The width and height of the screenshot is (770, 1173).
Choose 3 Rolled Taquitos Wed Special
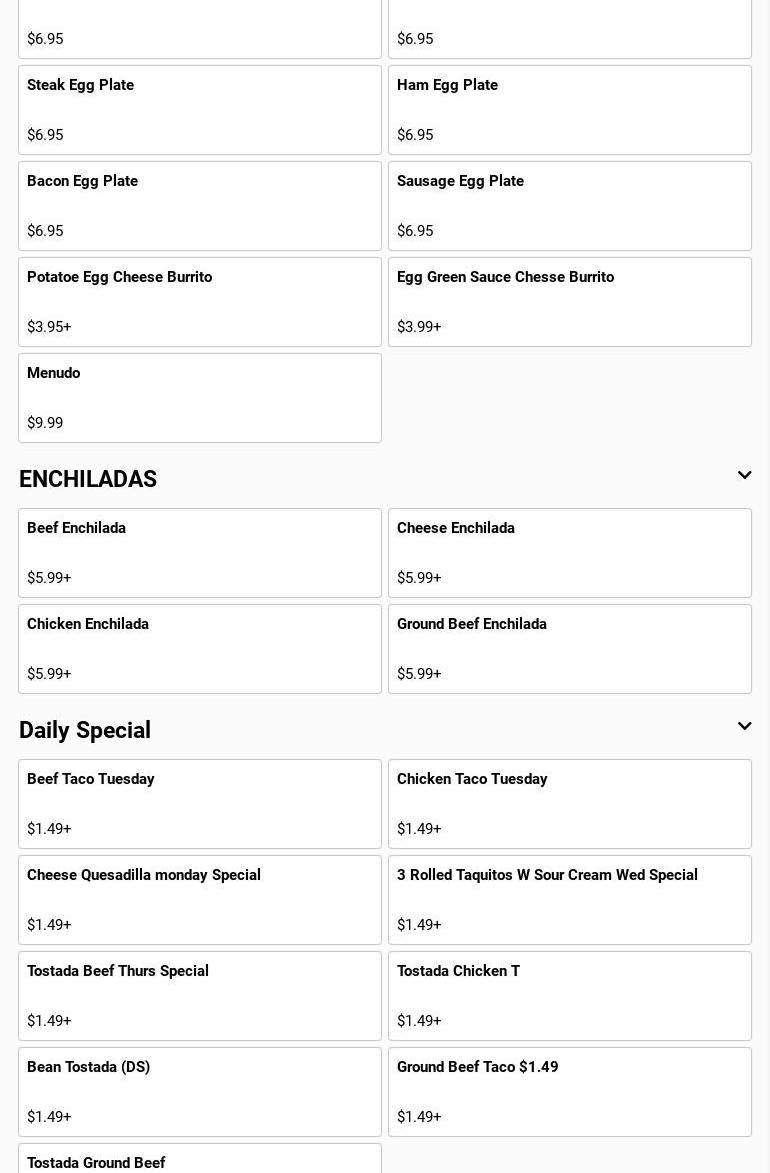tap(570, 900)
